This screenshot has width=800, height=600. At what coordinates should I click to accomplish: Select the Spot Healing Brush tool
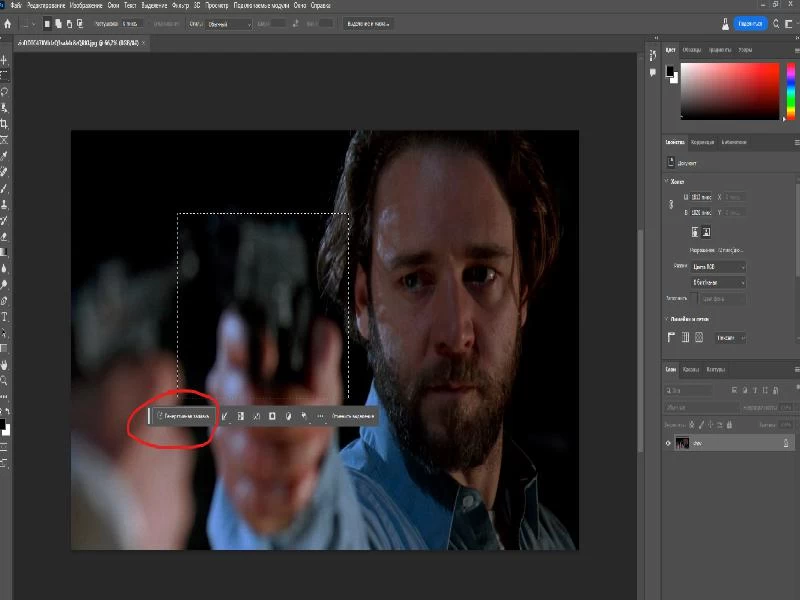click(4, 172)
